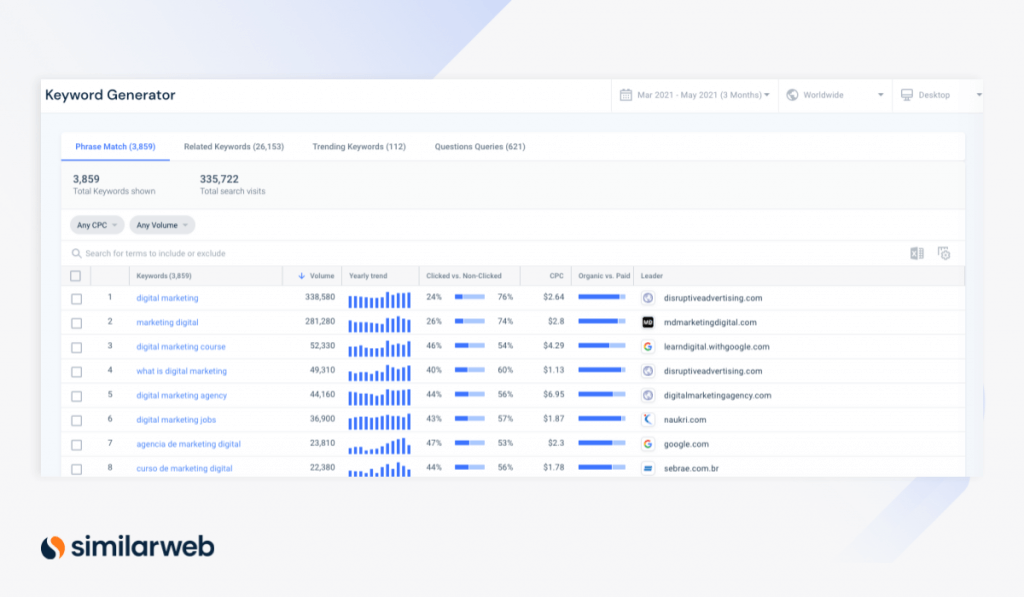
Task: Open the digital marketing course keyword link
Action: pyautogui.click(x=181, y=347)
